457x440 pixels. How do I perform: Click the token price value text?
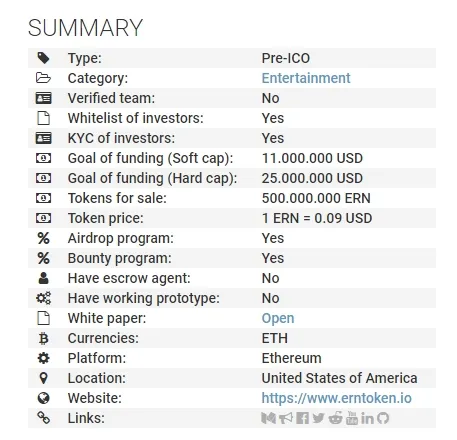point(317,218)
